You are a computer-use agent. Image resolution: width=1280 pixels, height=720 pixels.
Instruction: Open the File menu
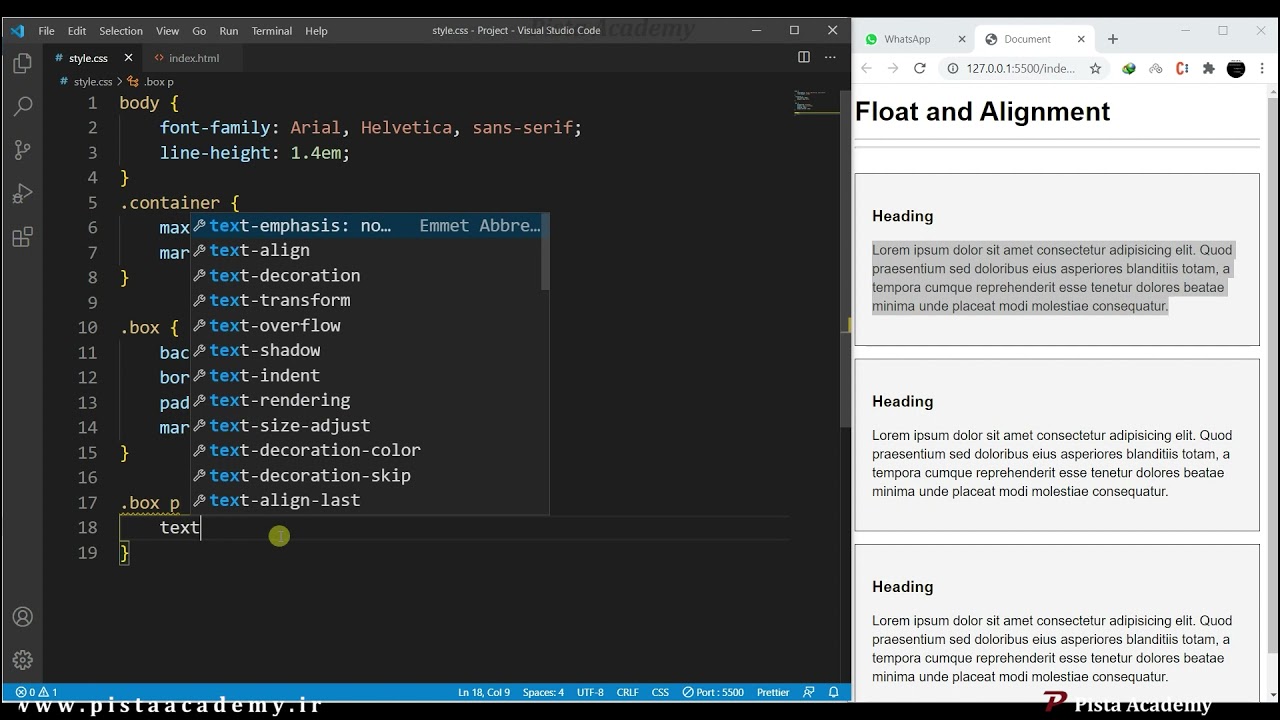pos(47,31)
